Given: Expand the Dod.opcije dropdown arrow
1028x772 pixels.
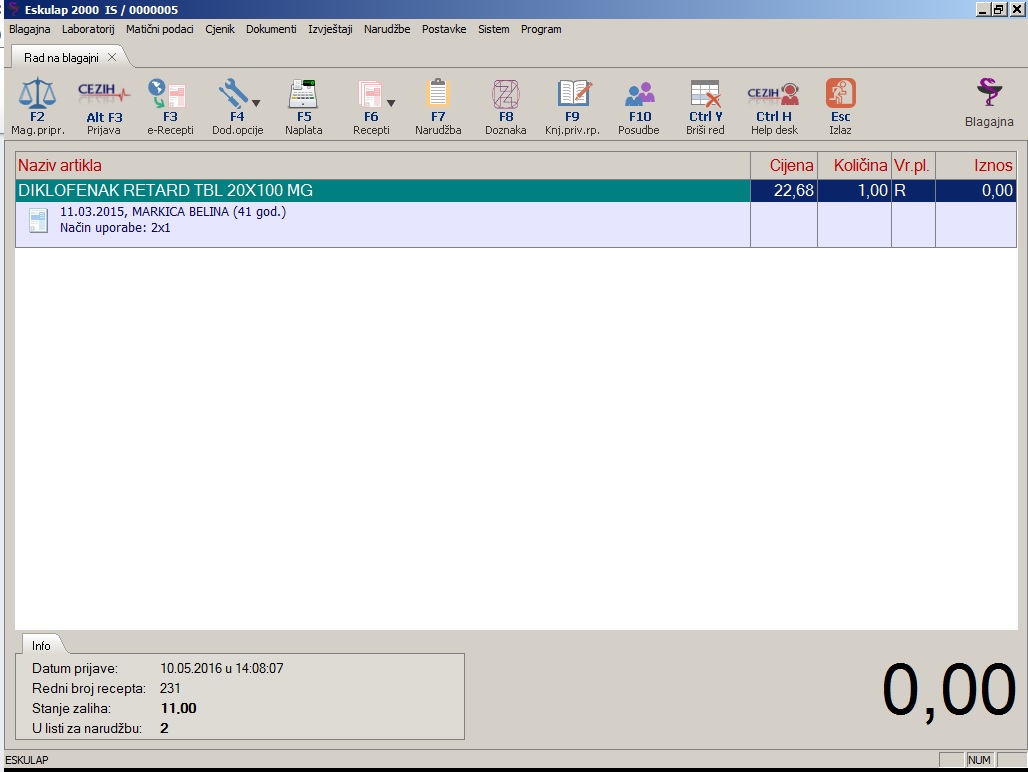Looking at the screenshot, I should coord(256,103).
